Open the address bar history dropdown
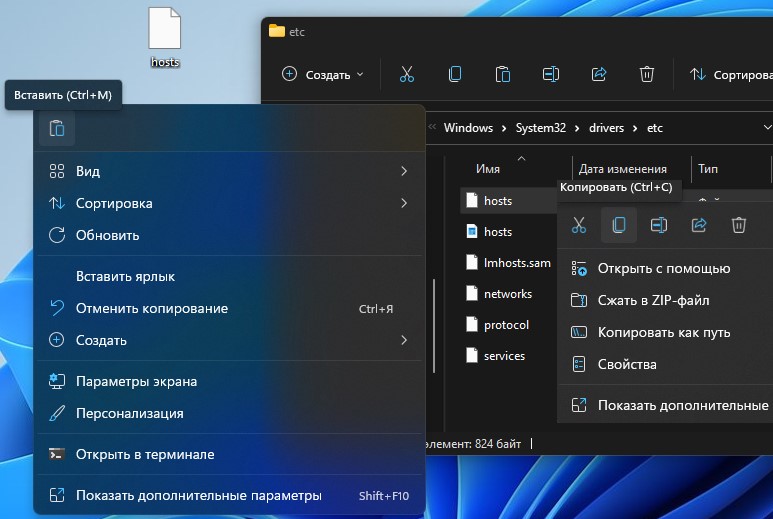The width and height of the screenshot is (773, 519). click(767, 128)
